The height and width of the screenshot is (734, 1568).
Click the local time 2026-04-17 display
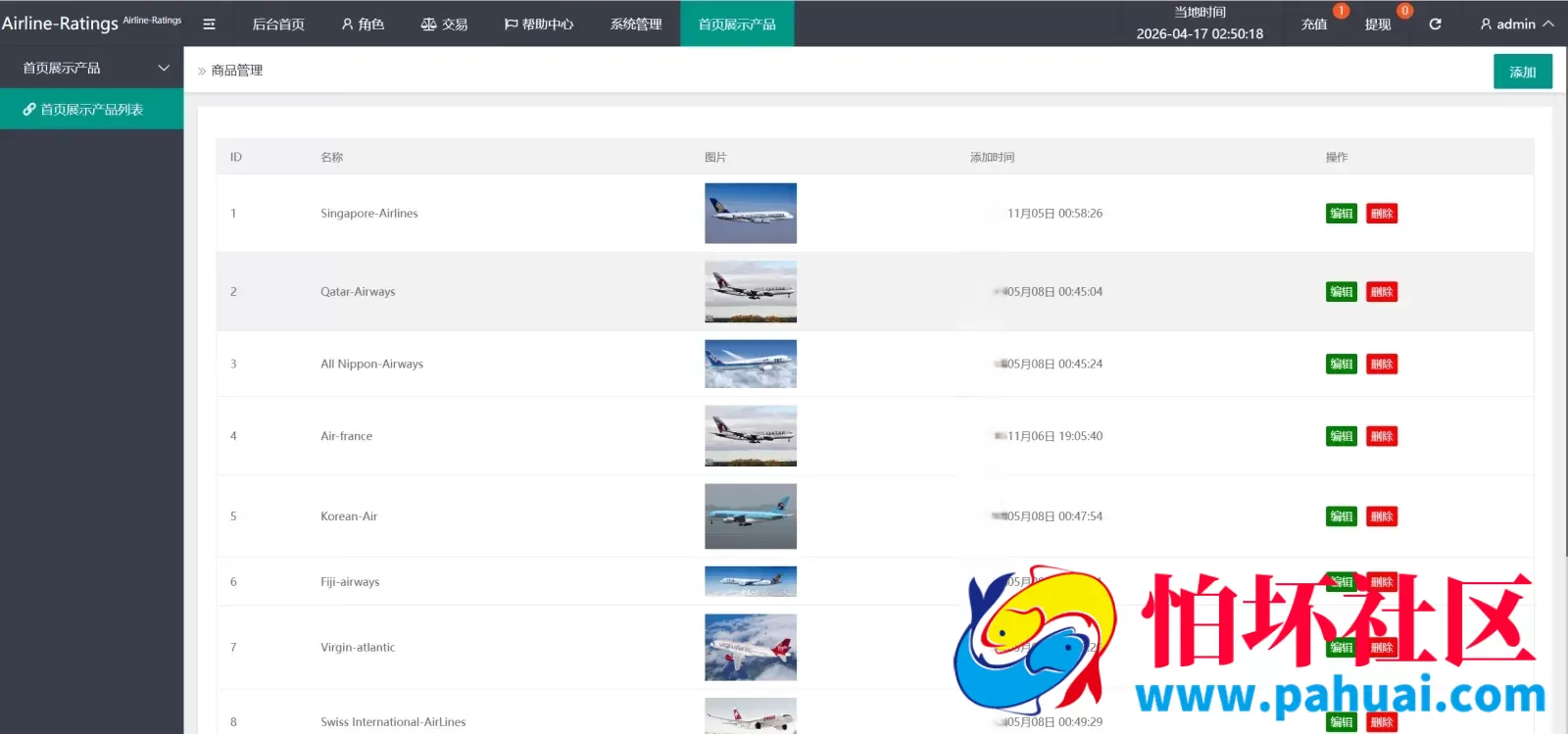[x=1200, y=33]
